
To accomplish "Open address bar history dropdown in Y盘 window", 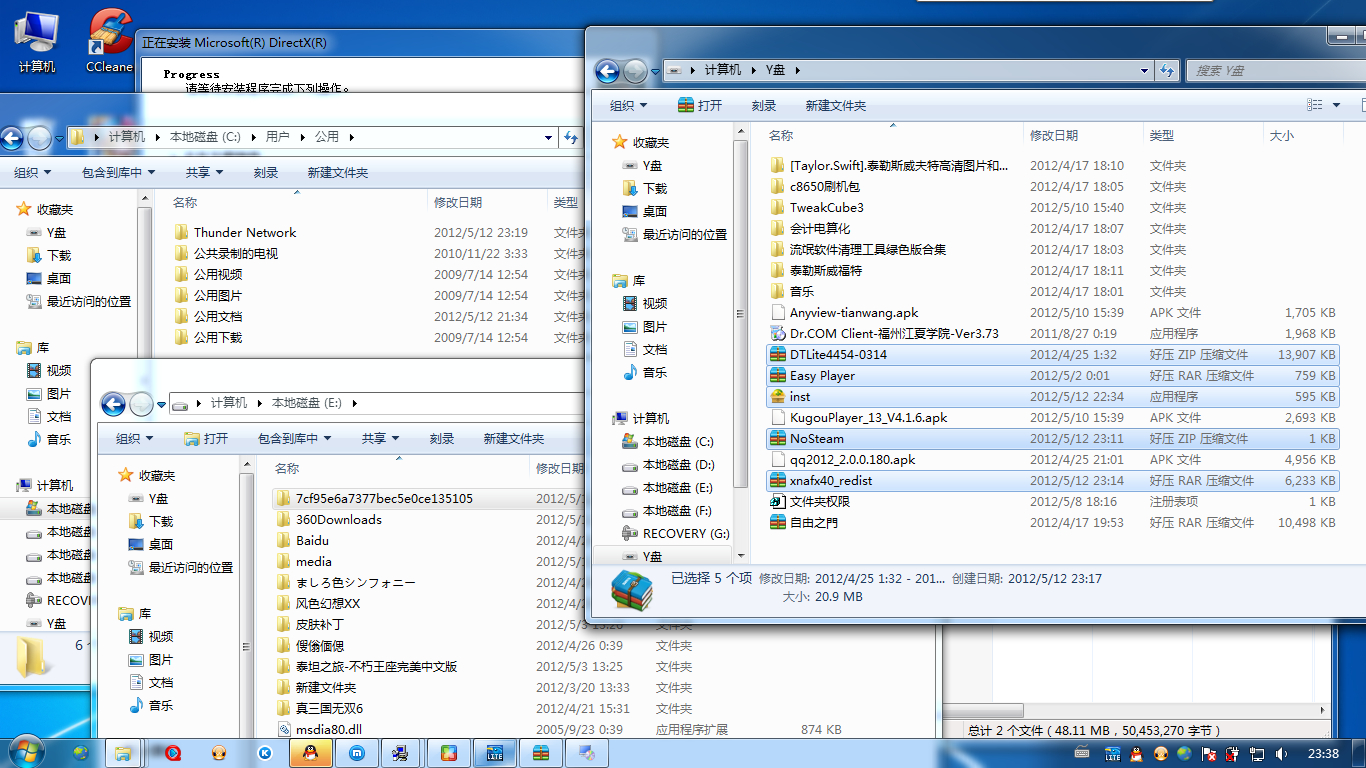I will pyautogui.click(x=1145, y=71).
